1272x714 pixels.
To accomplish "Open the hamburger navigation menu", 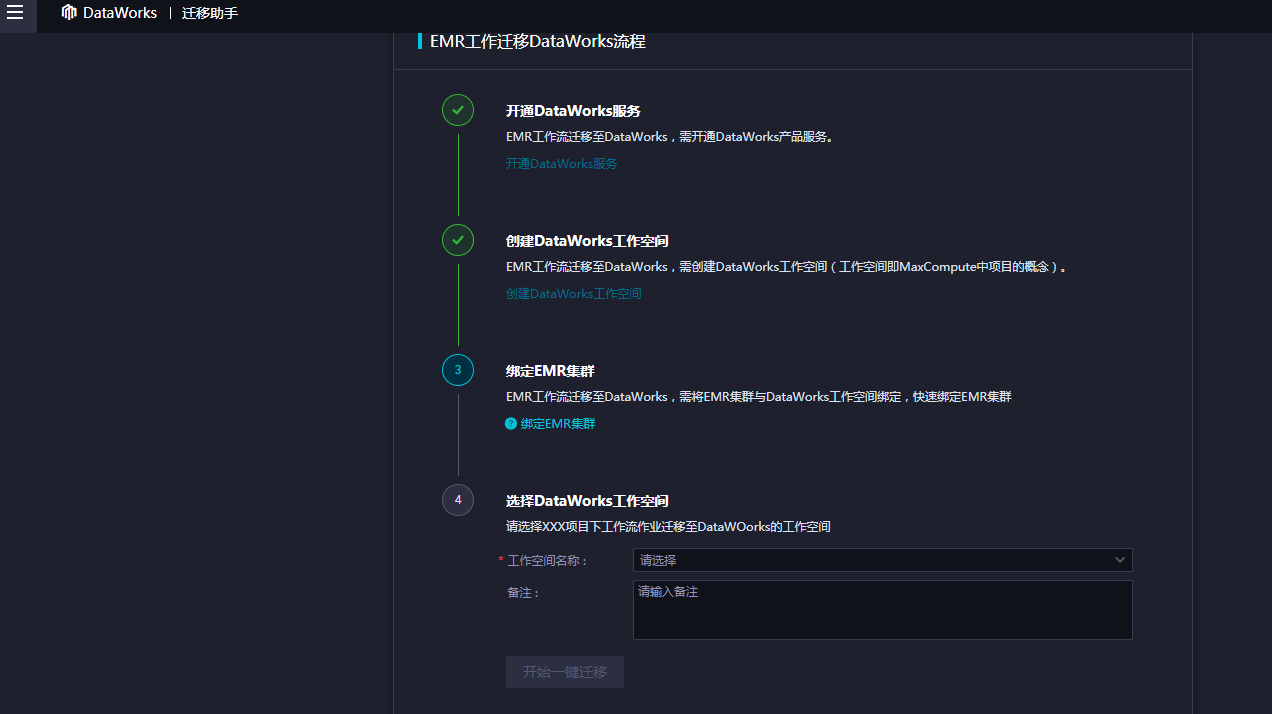I will [x=15, y=13].
